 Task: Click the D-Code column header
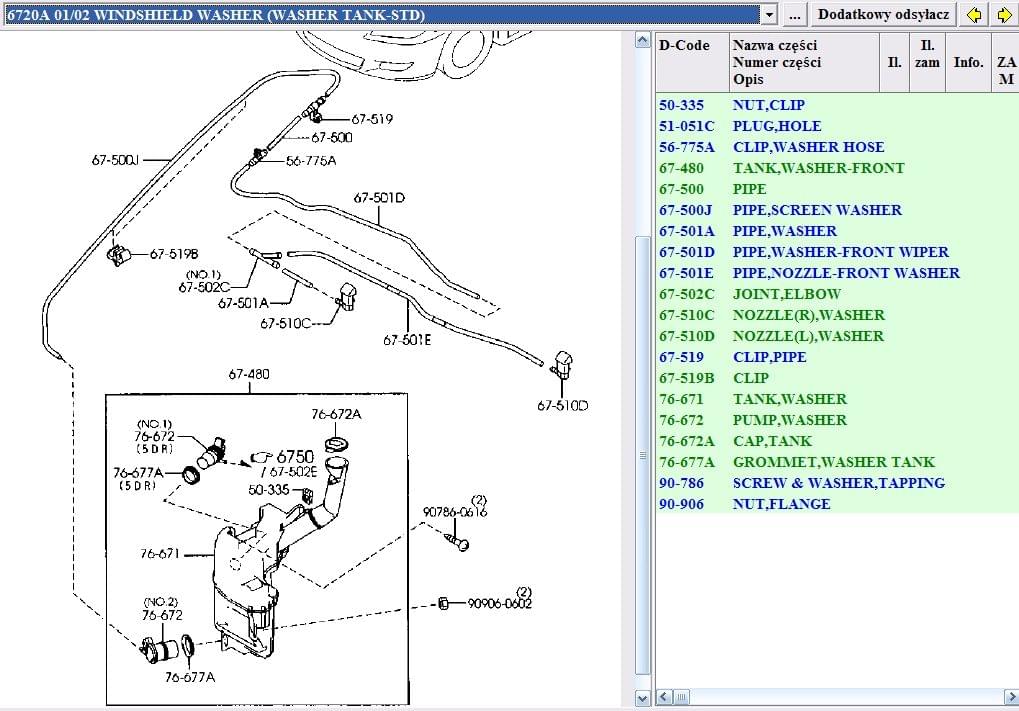point(692,62)
